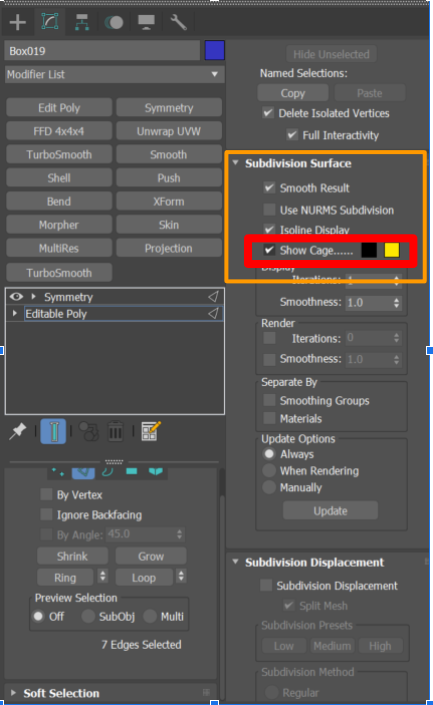
Task: Click the Box019 blue object color swatch
Action: pos(214,50)
